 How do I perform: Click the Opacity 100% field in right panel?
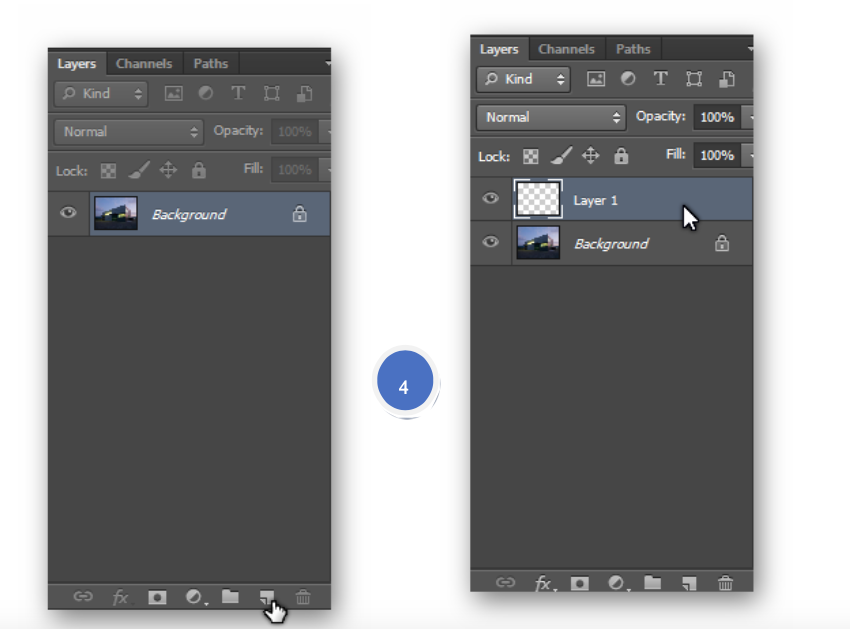pos(716,117)
